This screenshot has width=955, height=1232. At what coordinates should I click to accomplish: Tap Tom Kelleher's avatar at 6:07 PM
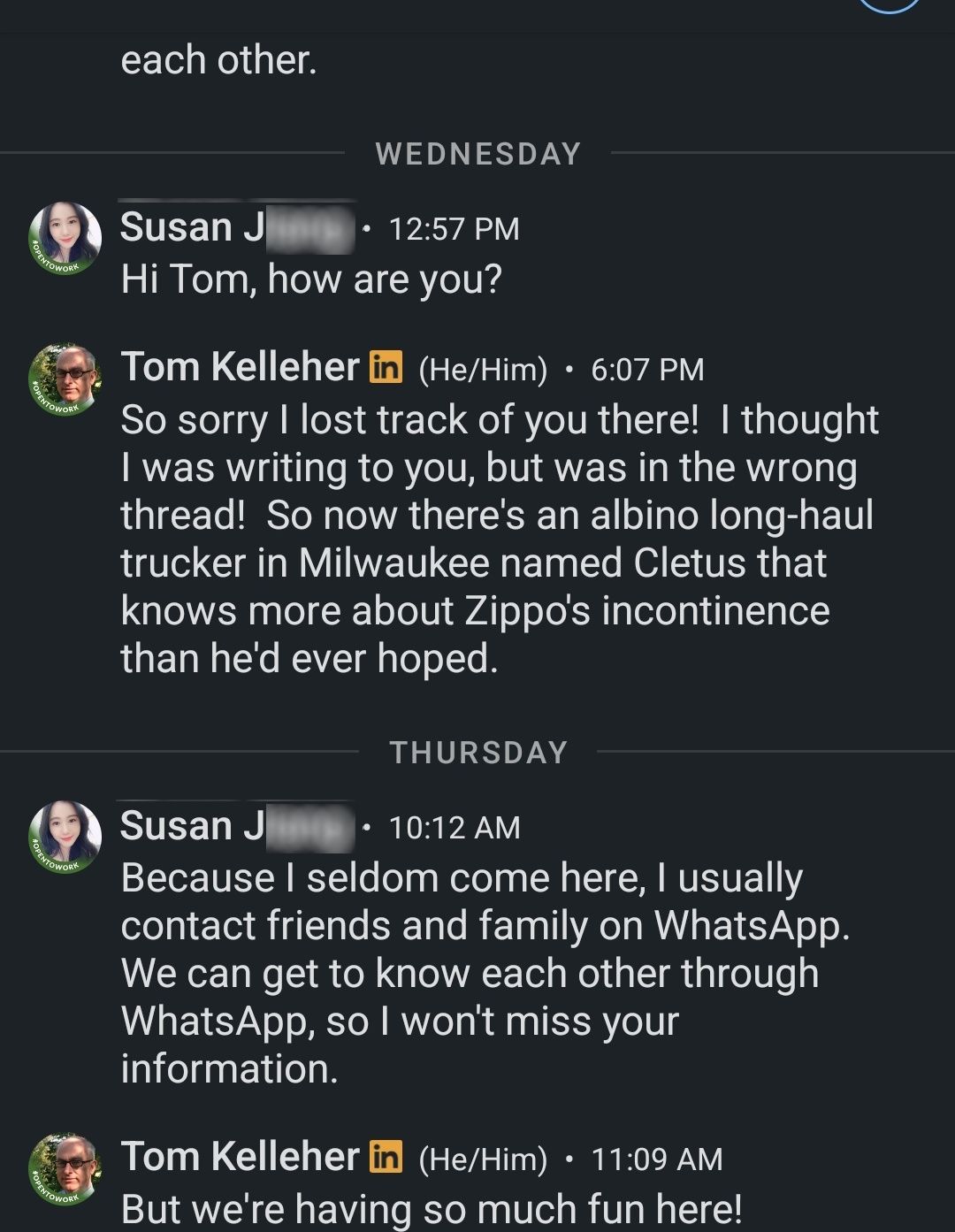coord(65,379)
